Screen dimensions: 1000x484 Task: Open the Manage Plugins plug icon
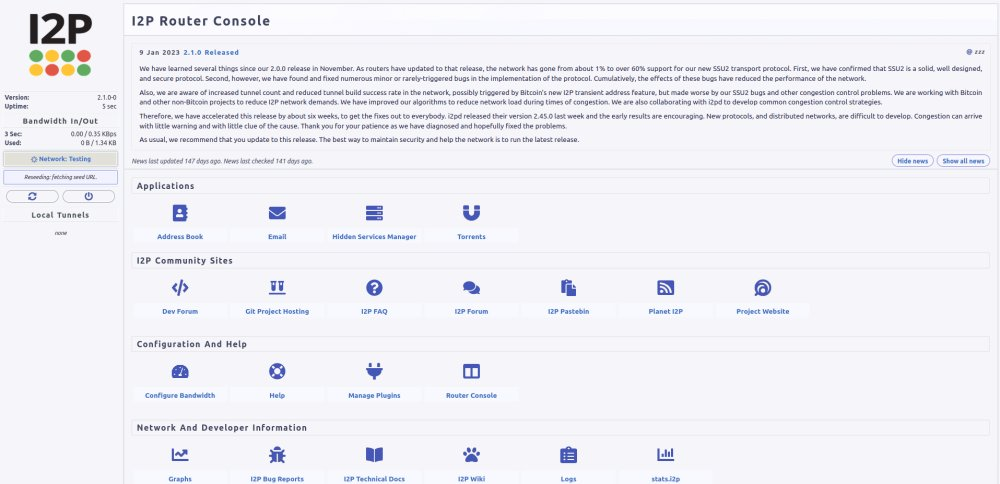[x=374, y=372]
